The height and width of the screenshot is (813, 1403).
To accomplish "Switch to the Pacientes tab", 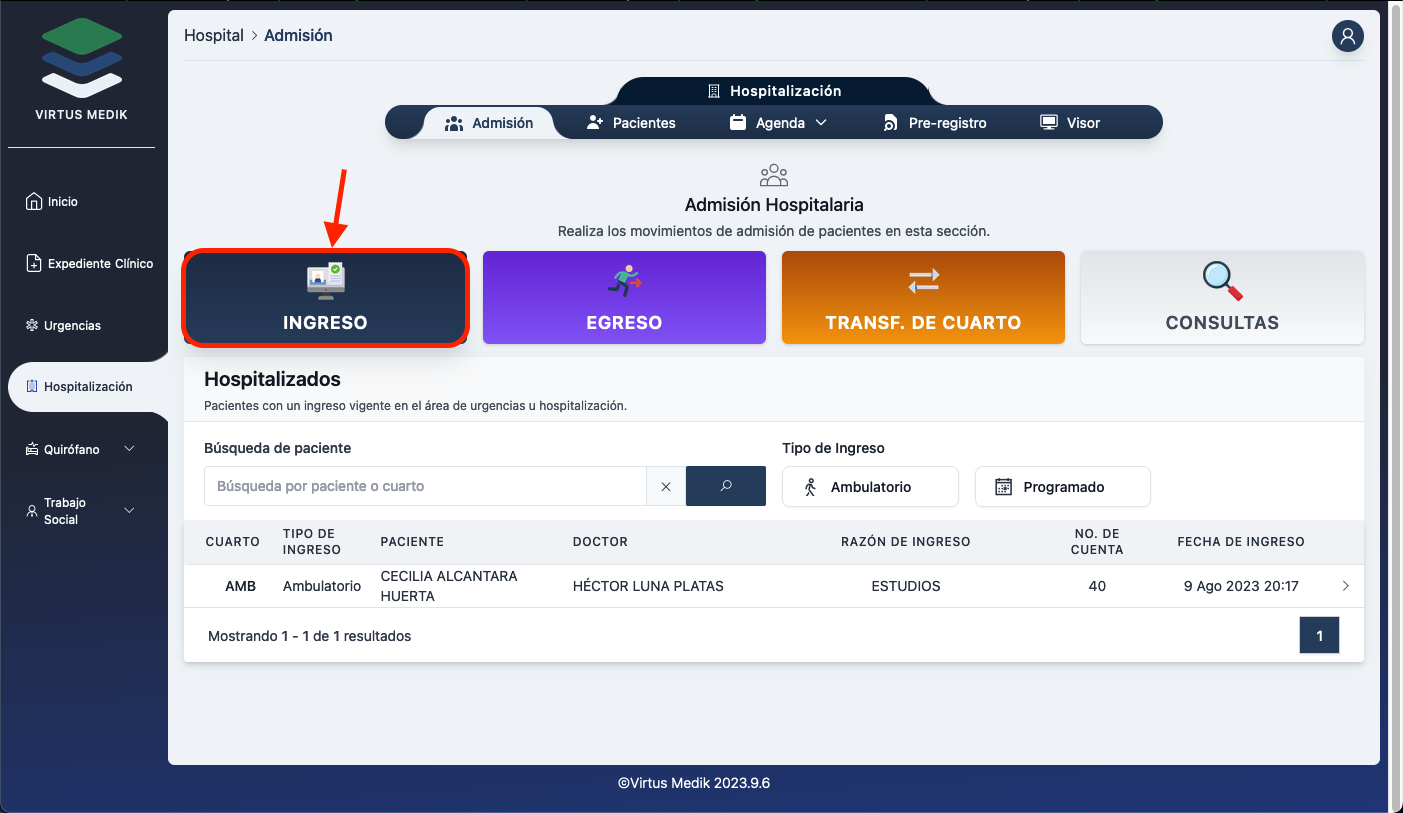I will (x=631, y=123).
